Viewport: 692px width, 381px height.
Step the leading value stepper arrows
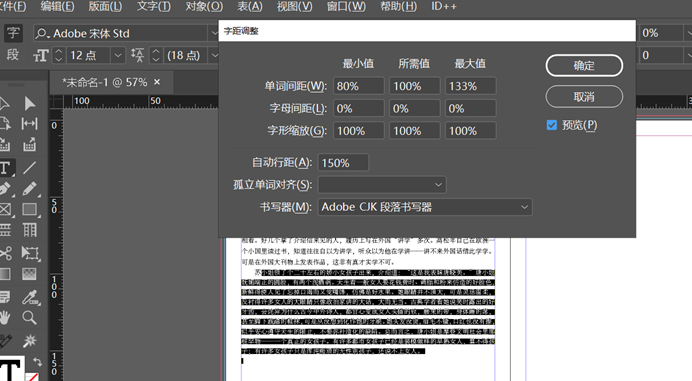155,56
